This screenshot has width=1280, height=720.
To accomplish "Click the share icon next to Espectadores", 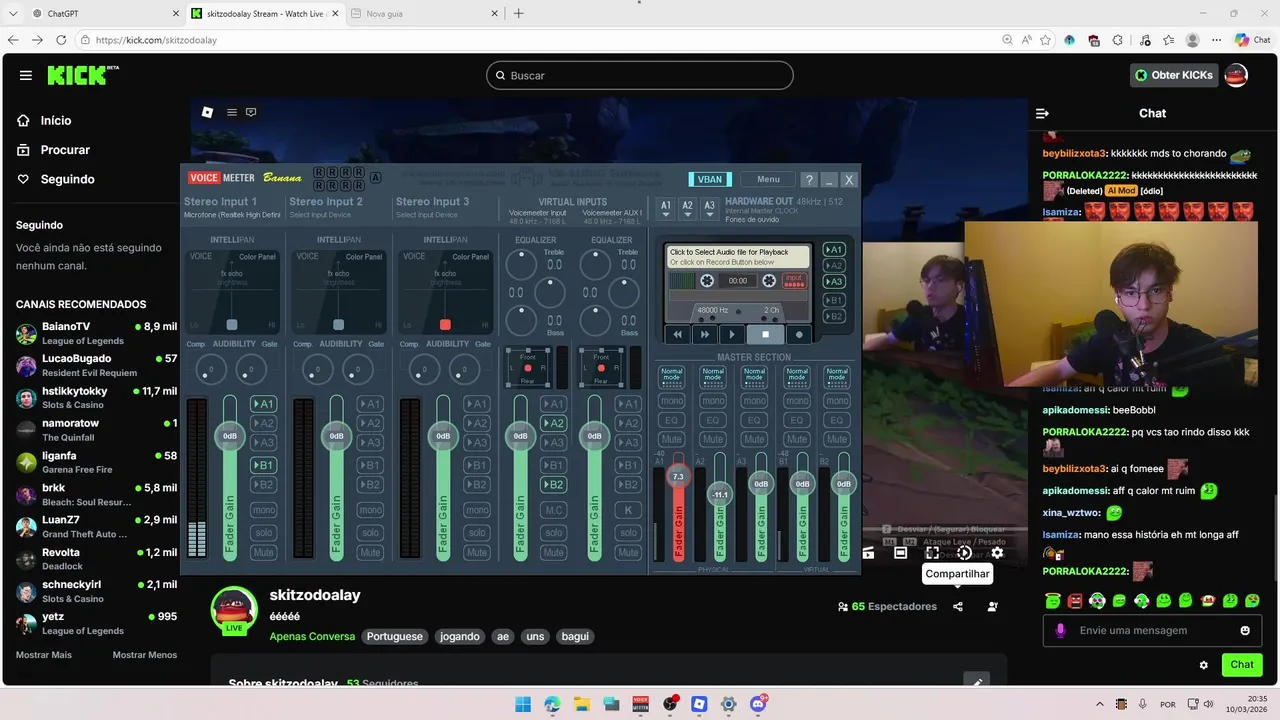I will coord(958,606).
